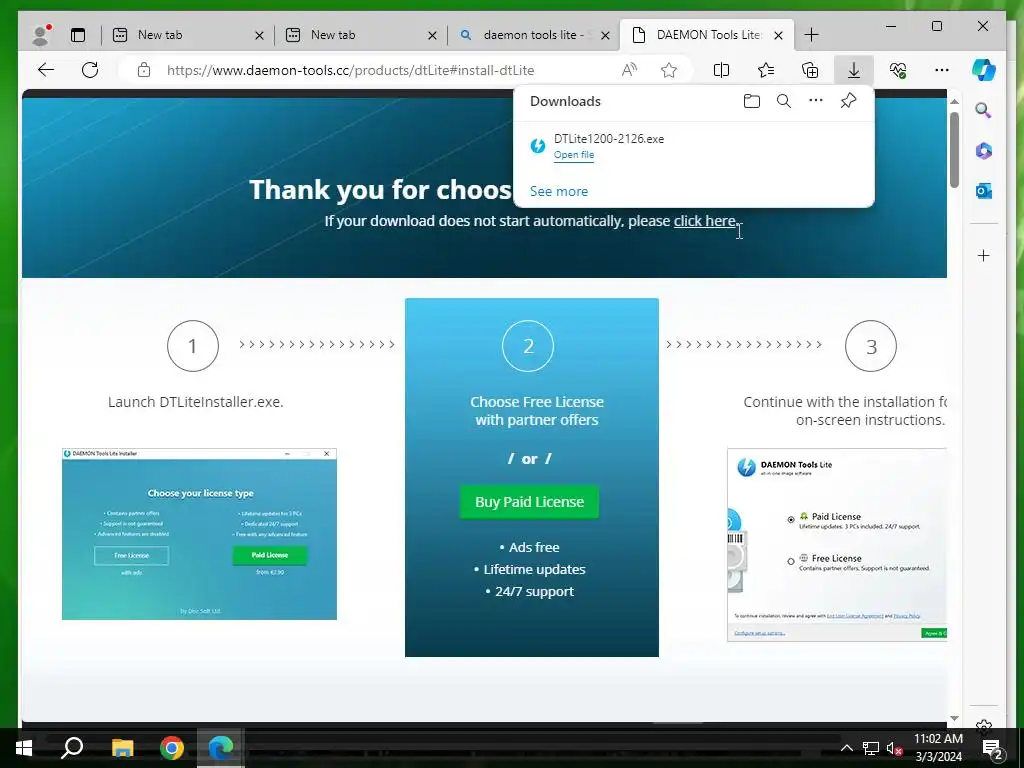Add page to favorites star icon

tap(669, 70)
